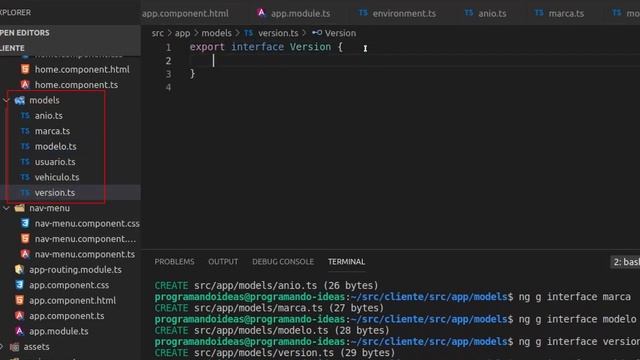Open usuario.ts from the models folder
The height and width of the screenshot is (360, 640).
click(55, 162)
